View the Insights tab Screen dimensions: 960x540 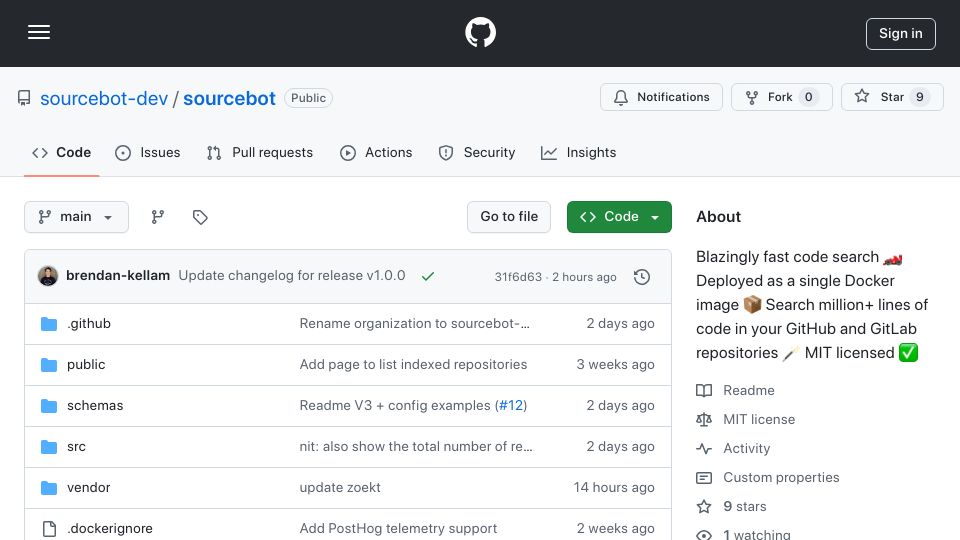tap(579, 152)
